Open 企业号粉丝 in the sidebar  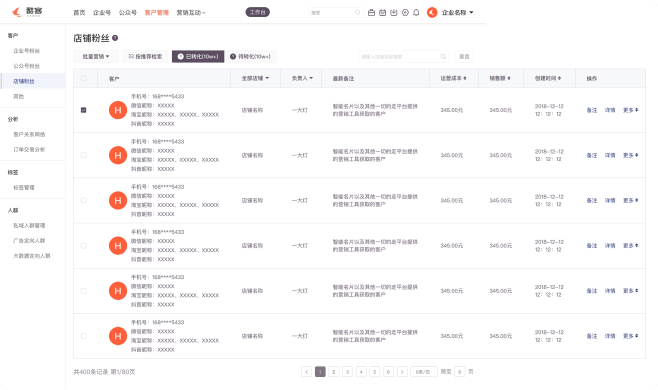point(26,51)
